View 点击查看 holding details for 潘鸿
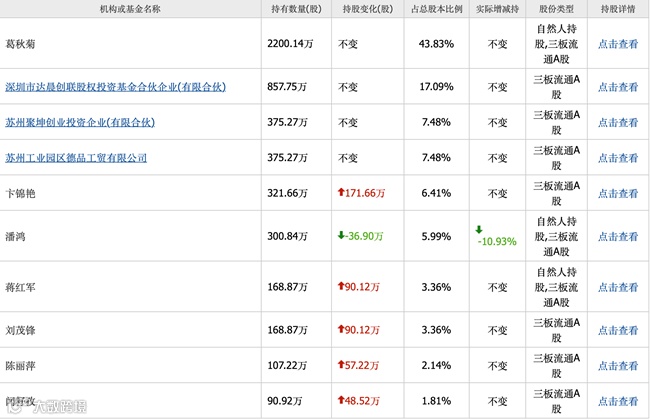 [618, 237]
